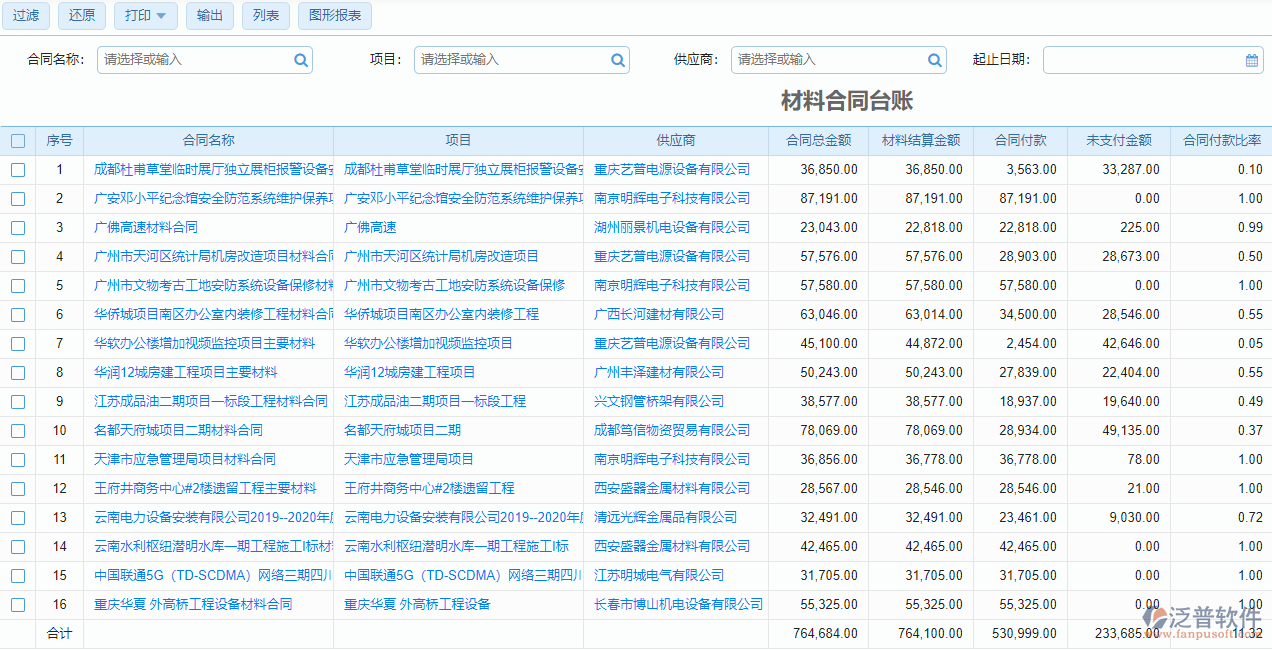
Task: Open the calendar icon beside 起止日期
Action: 1250,60
